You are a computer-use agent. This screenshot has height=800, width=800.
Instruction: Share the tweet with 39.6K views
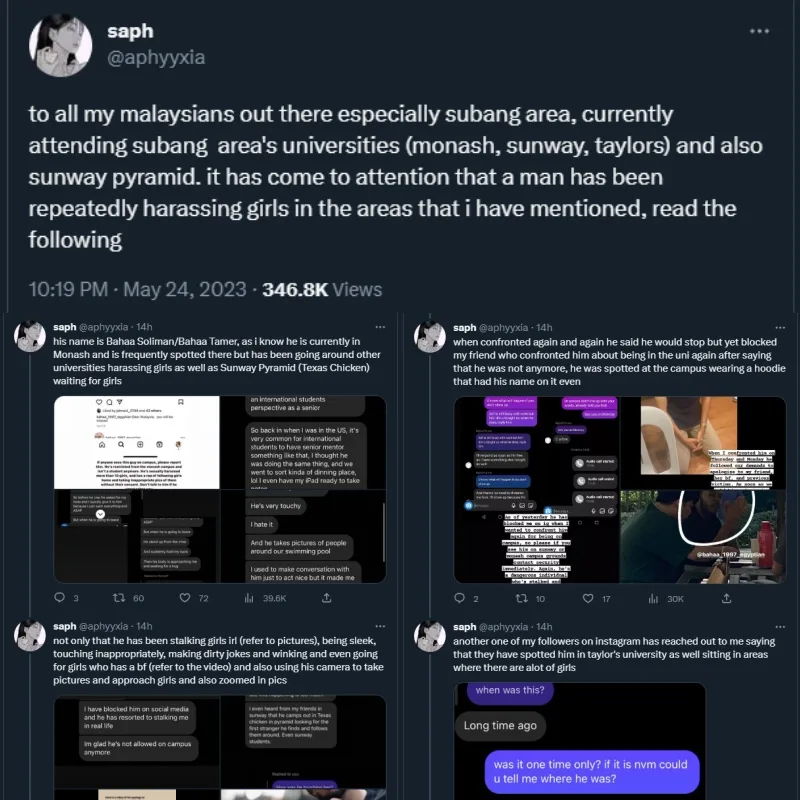(326, 599)
